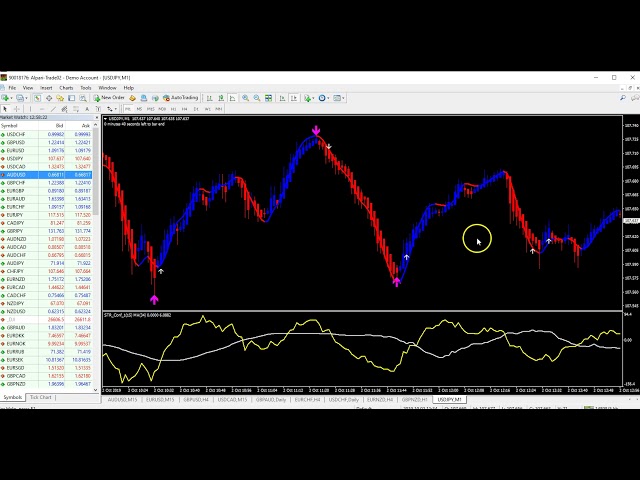
Task: Select the cursor arrow tool
Action: coord(5,108)
